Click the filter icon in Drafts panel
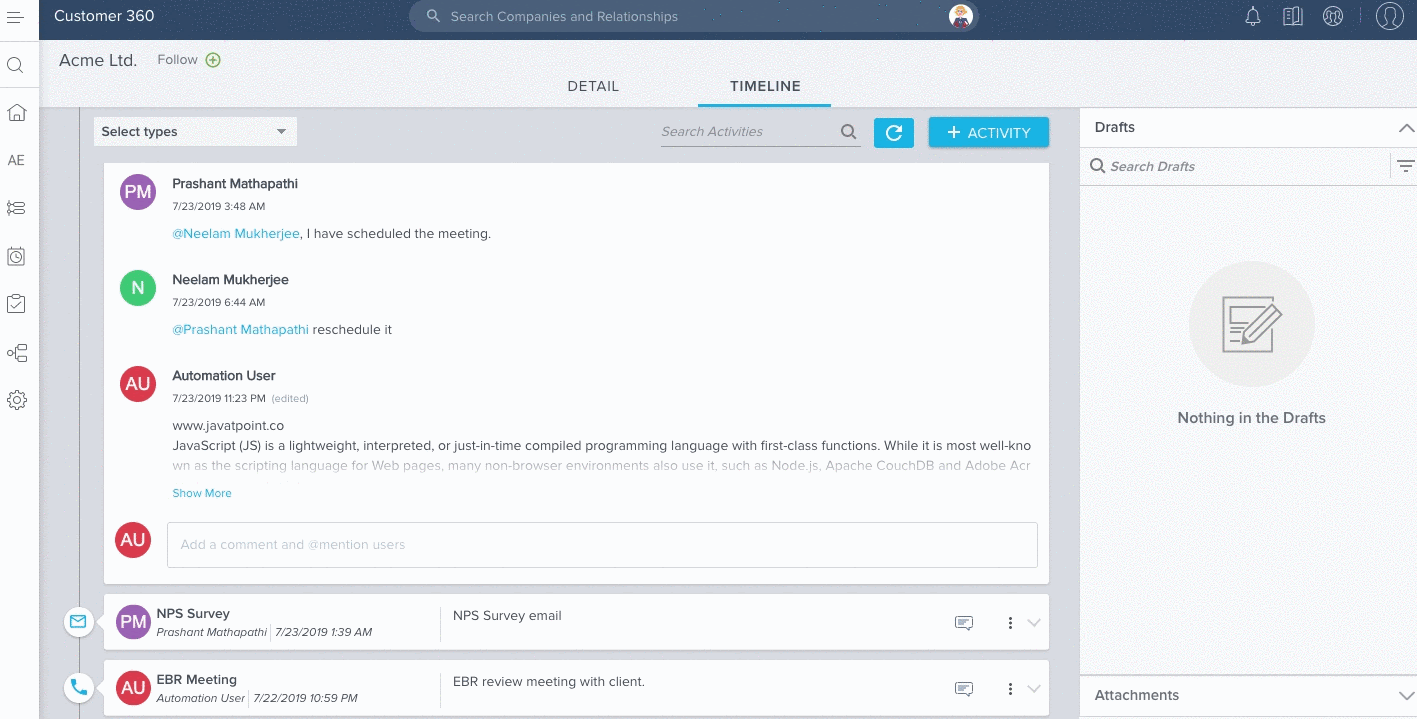1417x719 pixels. (1405, 167)
